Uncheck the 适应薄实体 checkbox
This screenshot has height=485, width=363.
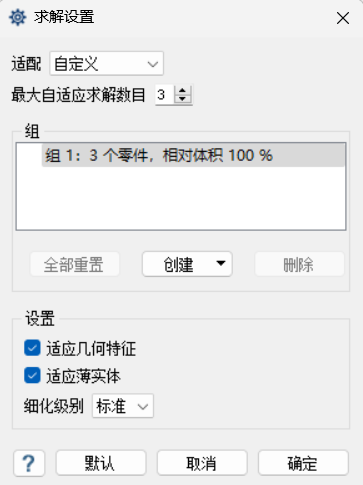tap(32, 376)
